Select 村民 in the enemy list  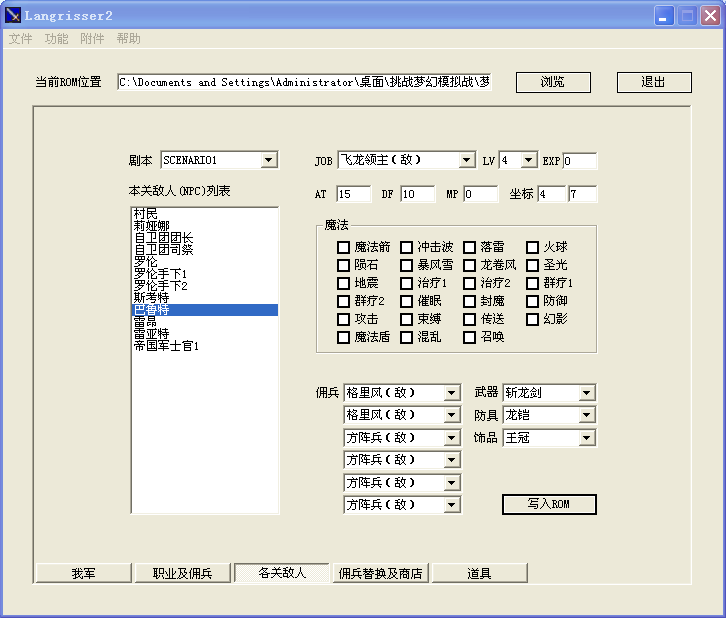point(205,214)
